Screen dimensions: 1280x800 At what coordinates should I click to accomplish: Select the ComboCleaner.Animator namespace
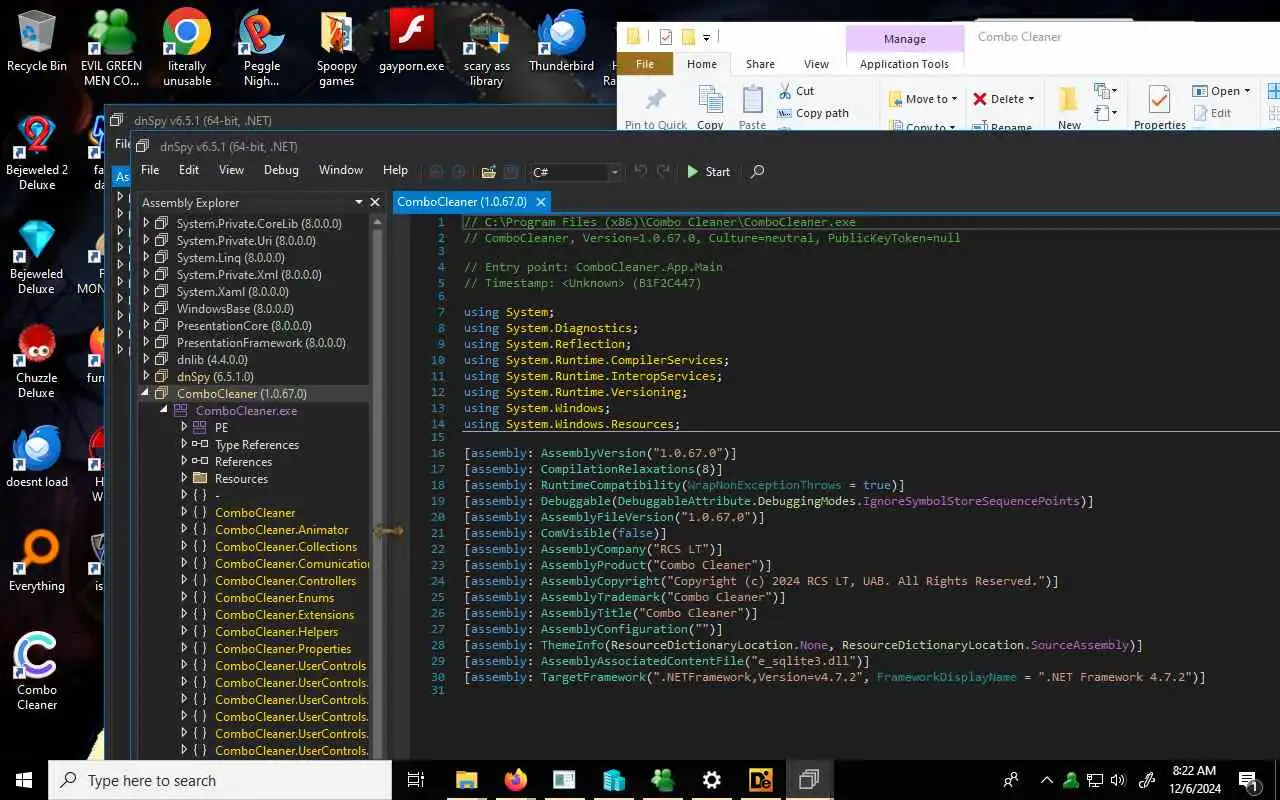pos(282,530)
